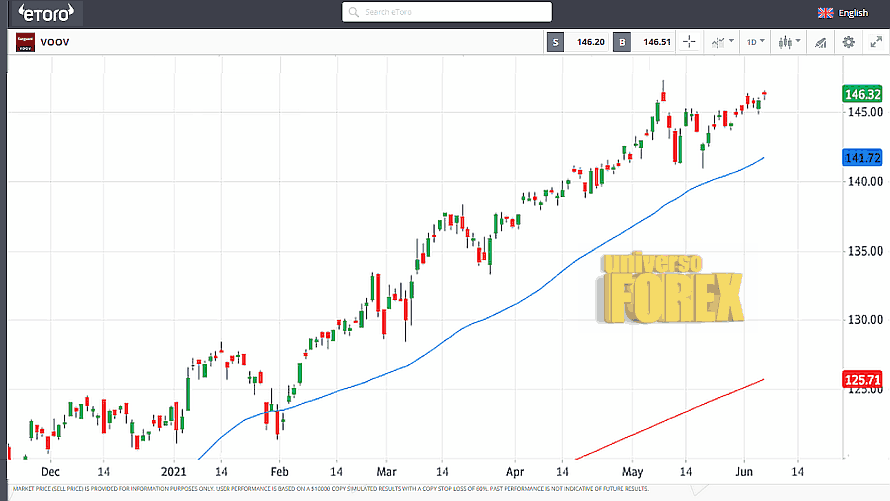Screen dimensions: 890x501
Task: Toggle the crosshair cursor tool
Action: [688, 42]
